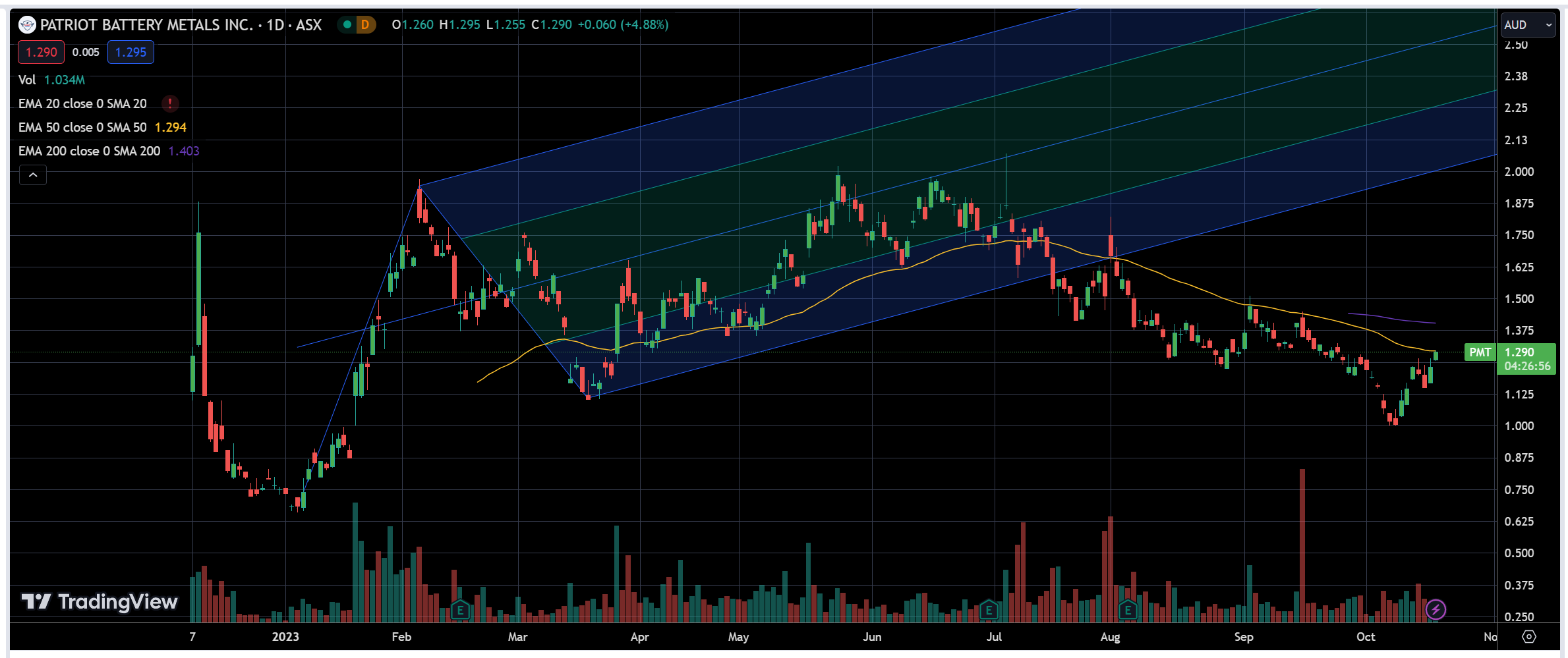Click the 1.750 price scale label
Screen dimensions: 1568x658
click(1519, 235)
